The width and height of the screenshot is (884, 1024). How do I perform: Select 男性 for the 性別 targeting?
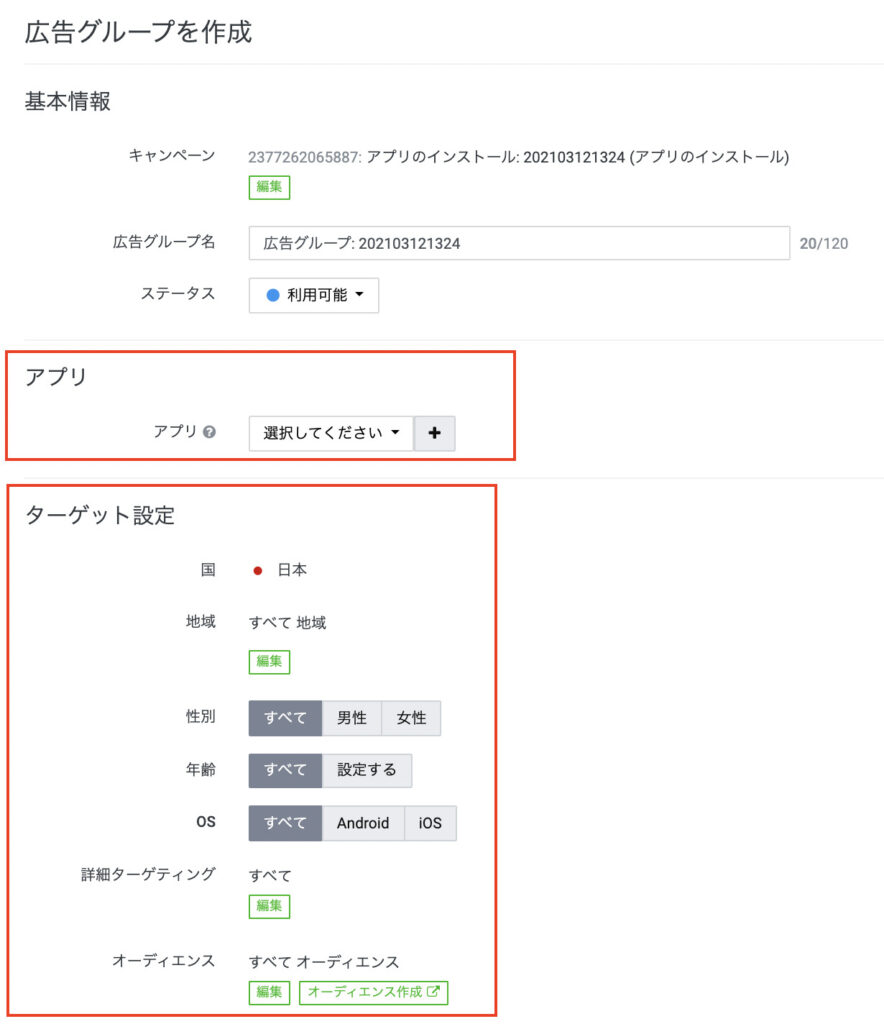352,717
